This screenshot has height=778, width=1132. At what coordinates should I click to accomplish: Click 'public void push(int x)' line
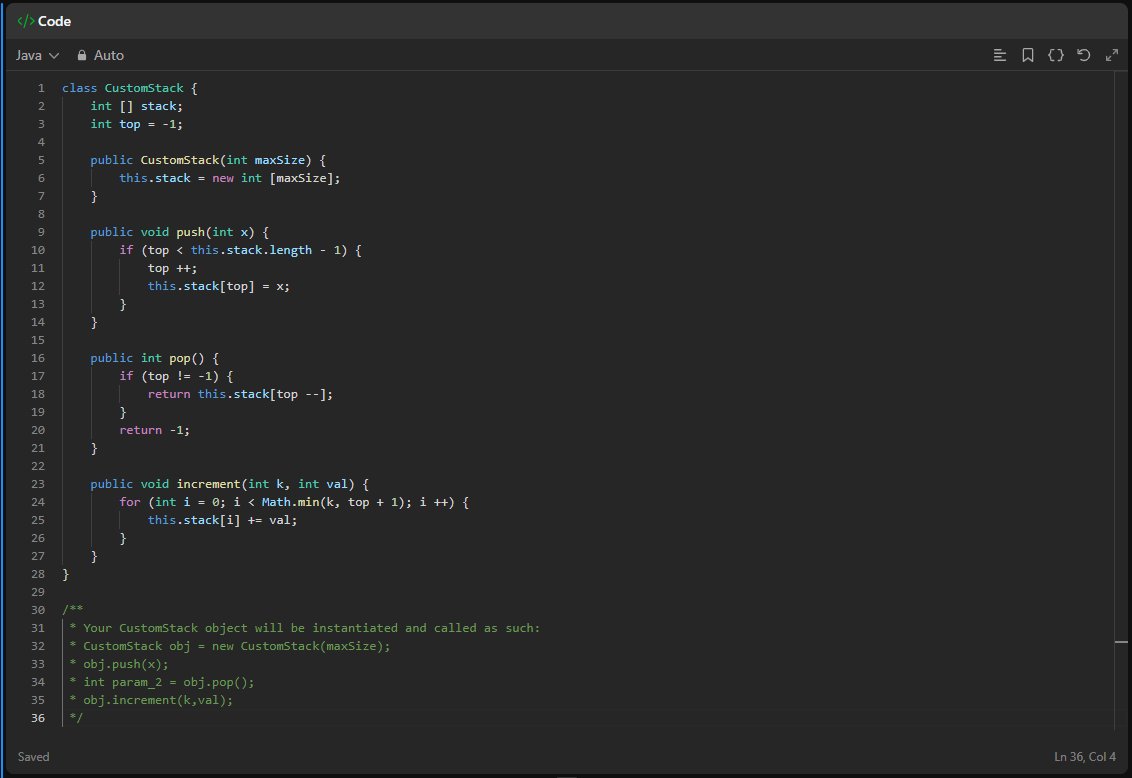(179, 232)
